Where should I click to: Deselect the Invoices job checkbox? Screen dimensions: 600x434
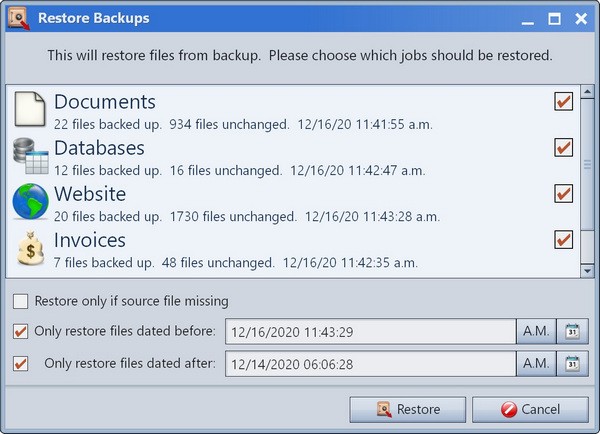(563, 240)
